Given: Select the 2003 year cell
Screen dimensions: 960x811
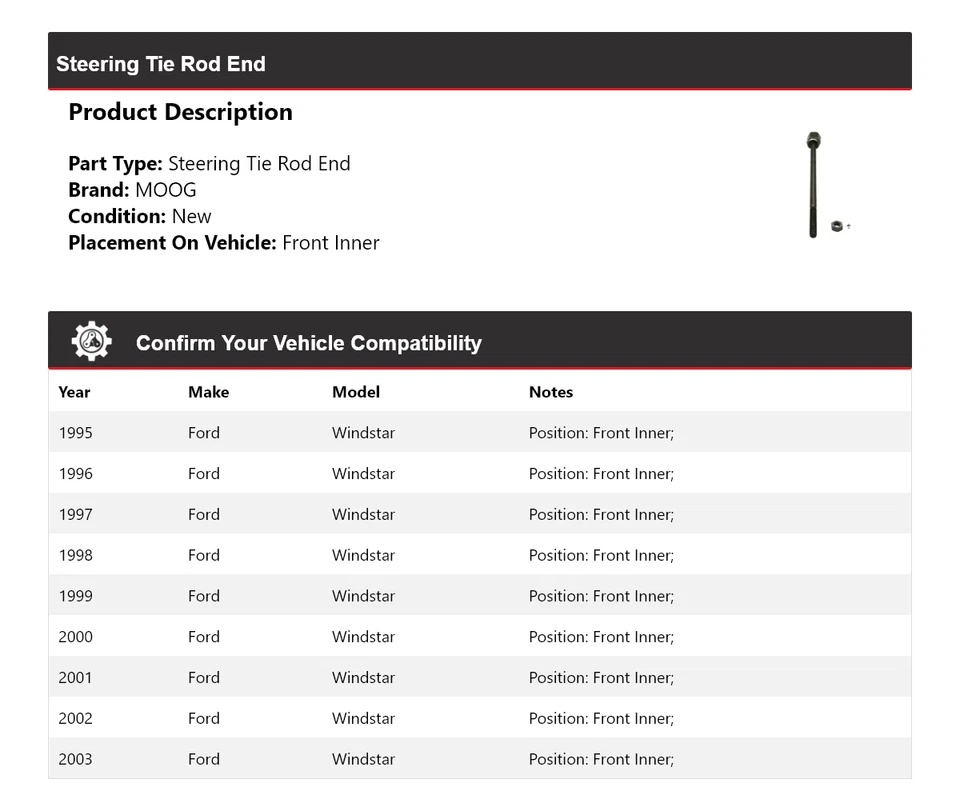Looking at the screenshot, I should tap(75, 759).
